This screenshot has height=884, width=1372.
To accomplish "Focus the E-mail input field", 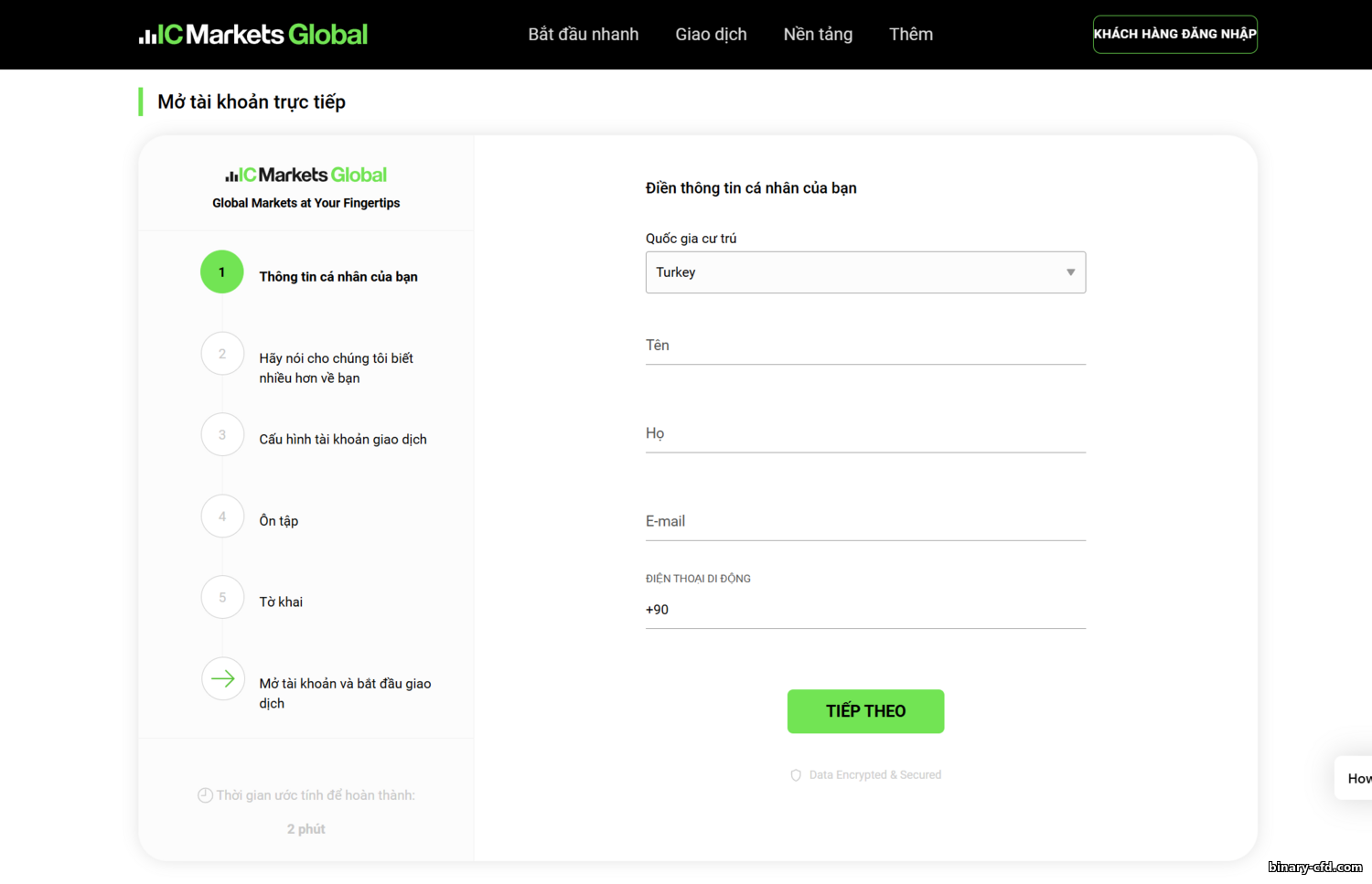I will tap(865, 522).
